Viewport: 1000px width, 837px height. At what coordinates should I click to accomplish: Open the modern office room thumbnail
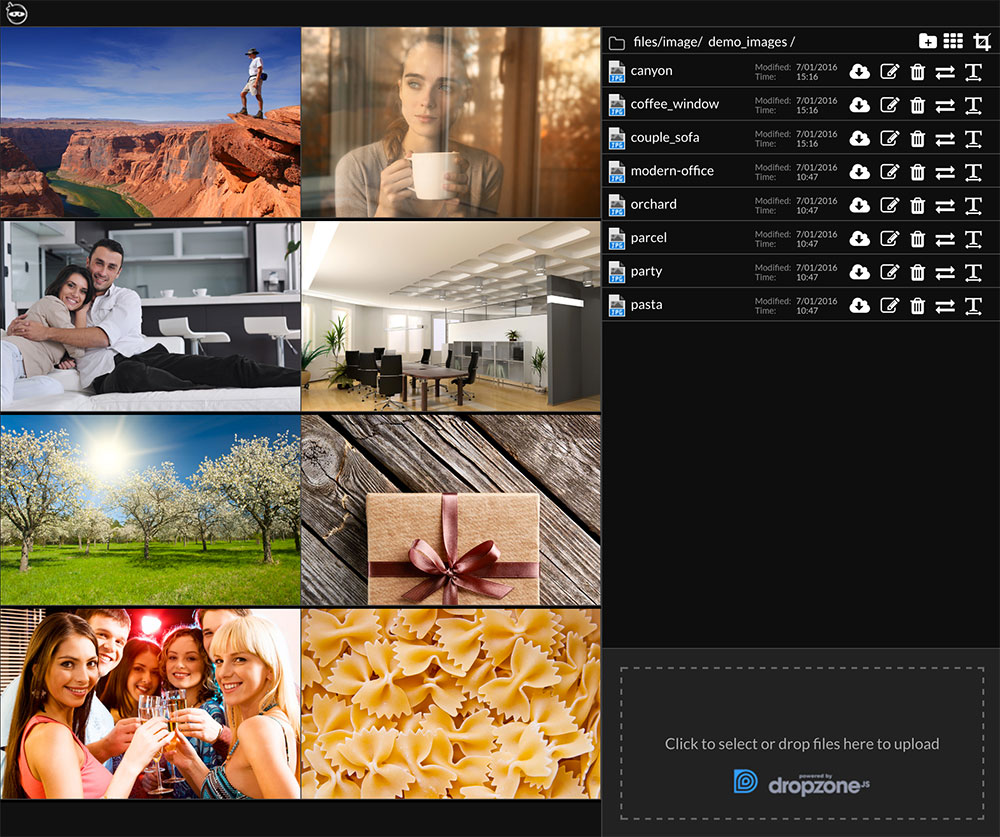pyautogui.click(x=451, y=316)
